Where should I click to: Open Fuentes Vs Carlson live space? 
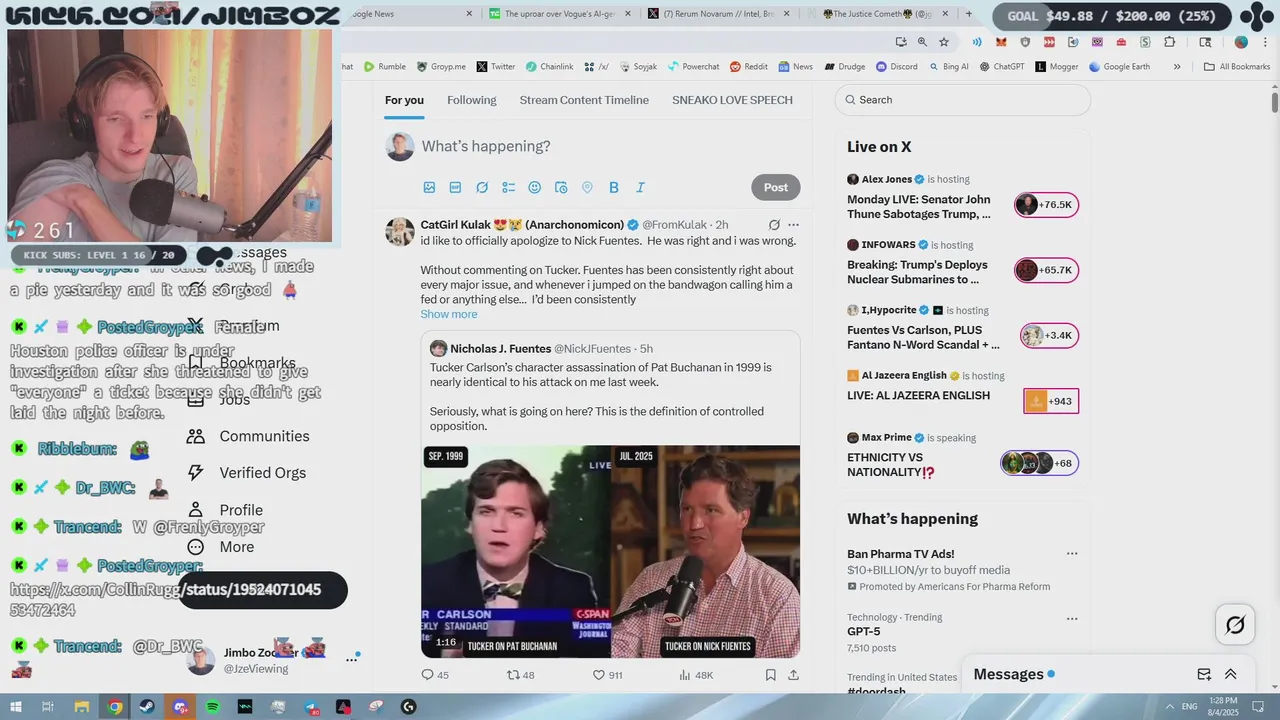tap(962, 328)
